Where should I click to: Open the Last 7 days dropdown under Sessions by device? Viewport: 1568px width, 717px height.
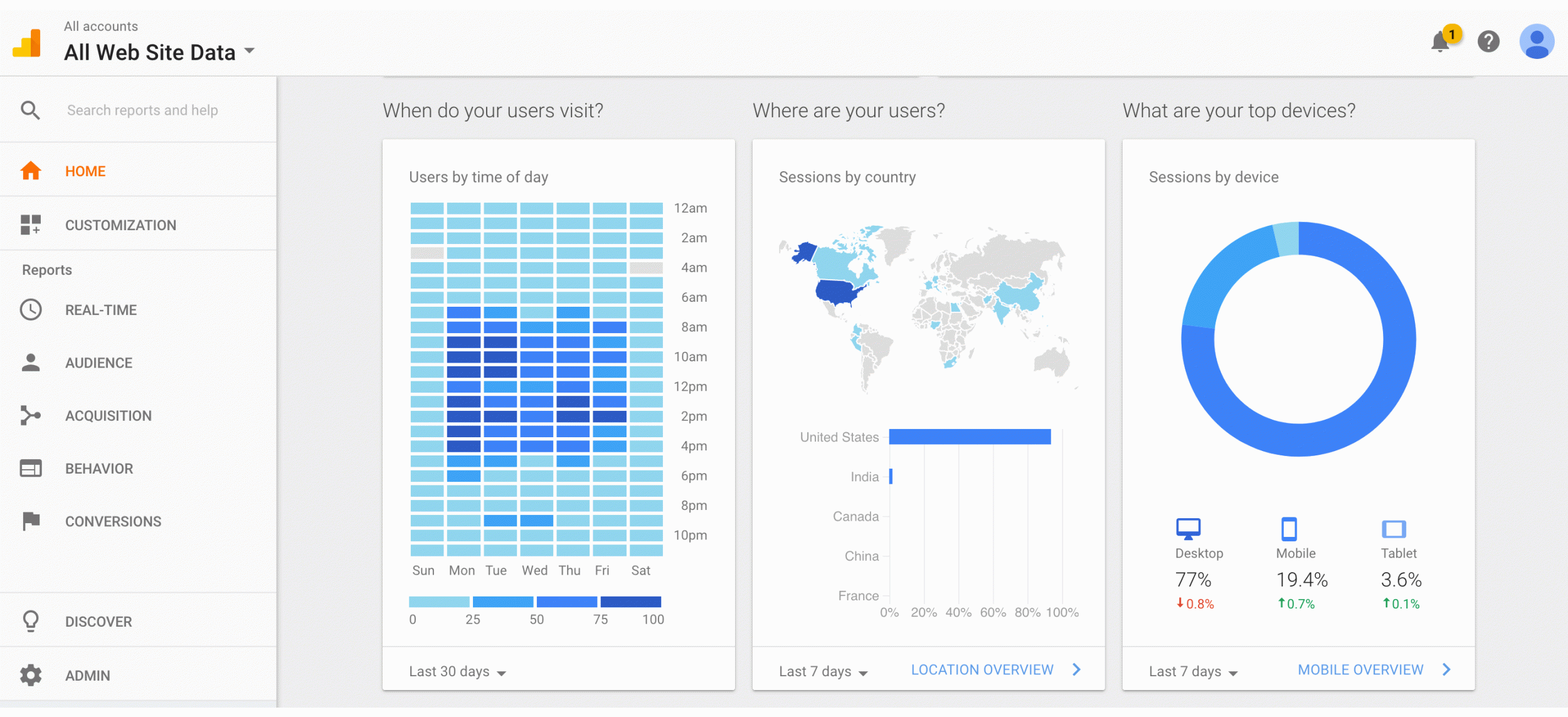point(1193,672)
